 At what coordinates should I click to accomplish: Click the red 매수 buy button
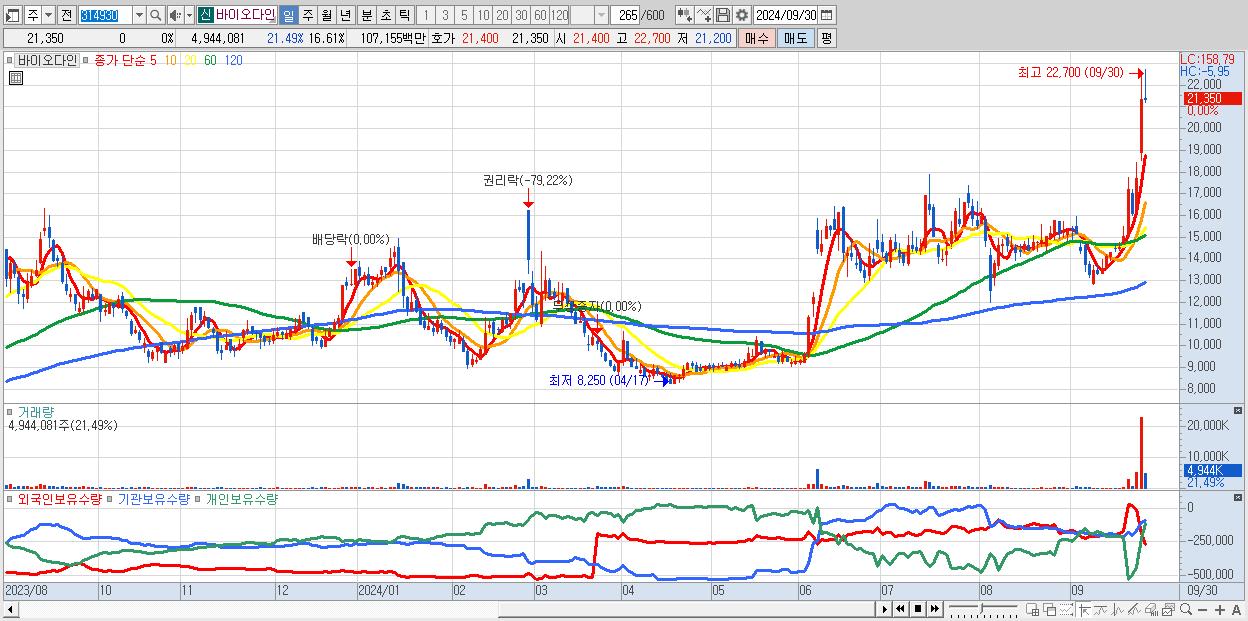(757, 38)
